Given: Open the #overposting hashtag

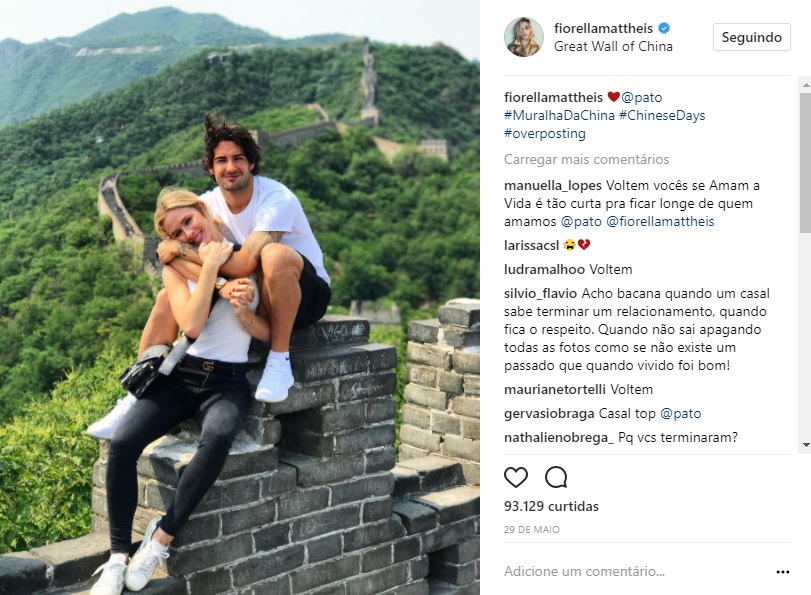Looking at the screenshot, I should pyautogui.click(x=545, y=133).
